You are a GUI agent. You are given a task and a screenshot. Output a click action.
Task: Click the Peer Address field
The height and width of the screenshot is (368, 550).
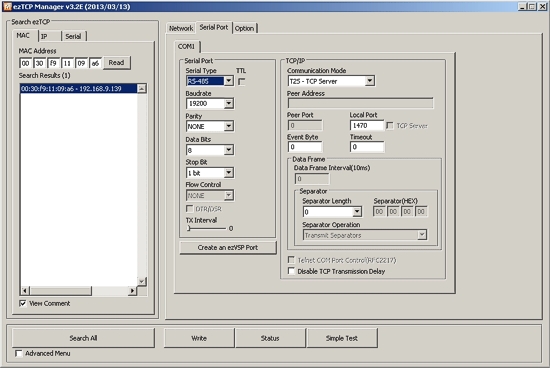(360, 103)
